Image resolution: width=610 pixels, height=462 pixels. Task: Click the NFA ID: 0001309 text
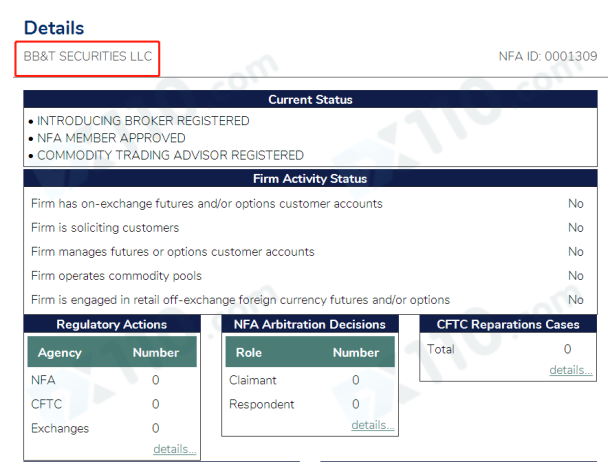[x=548, y=56]
